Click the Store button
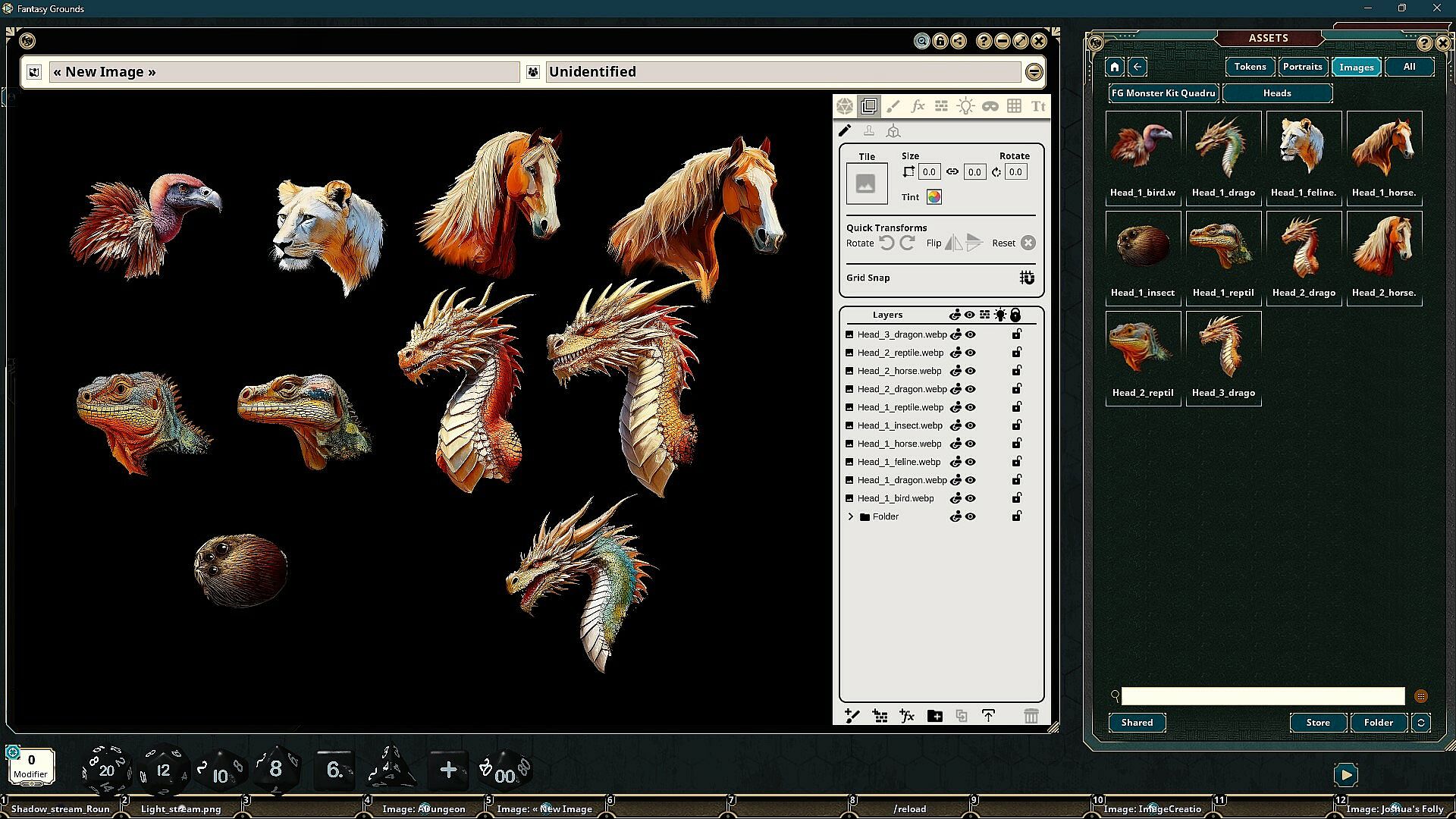Viewport: 1456px width, 819px height. tap(1317, 723)
